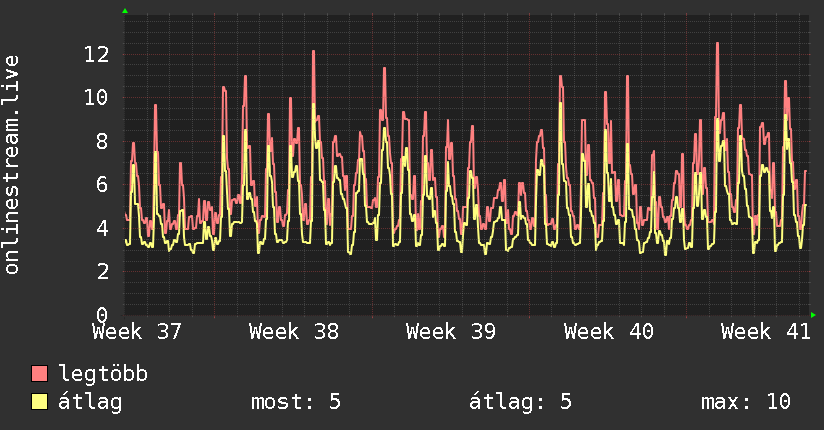Click the Week 38 axis label

294,332
